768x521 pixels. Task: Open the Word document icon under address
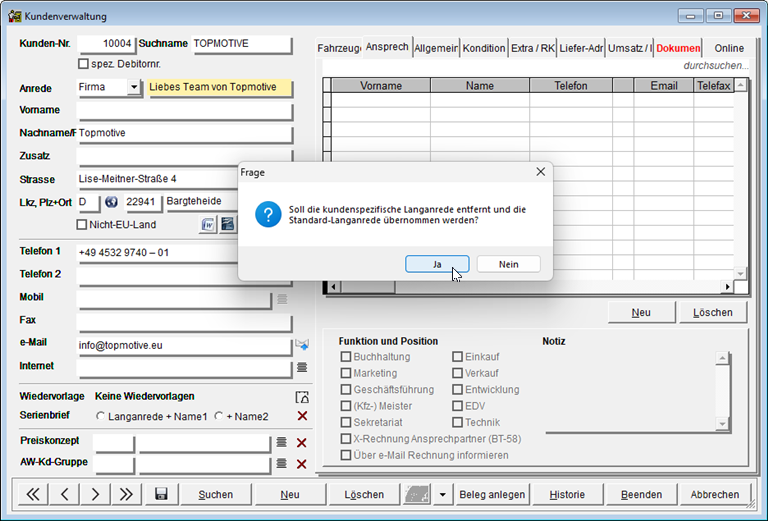pos(208,225)
